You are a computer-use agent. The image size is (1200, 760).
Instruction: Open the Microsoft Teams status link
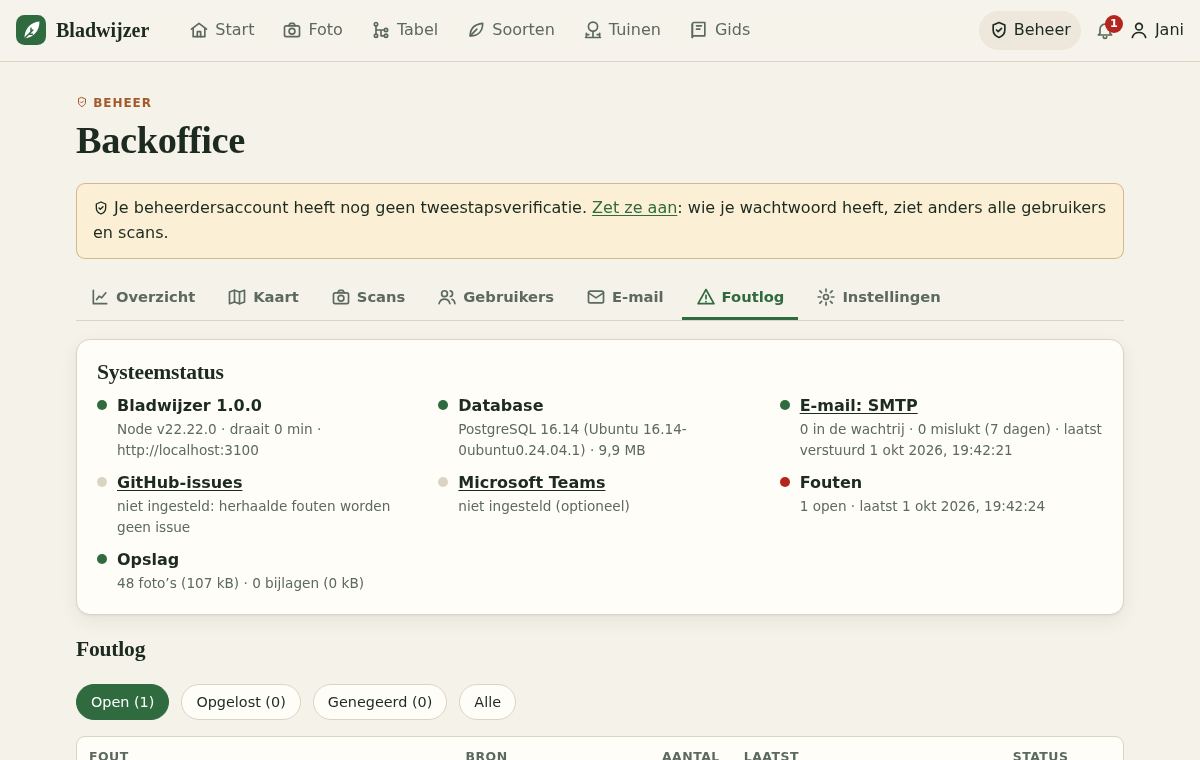coord(531,482)
